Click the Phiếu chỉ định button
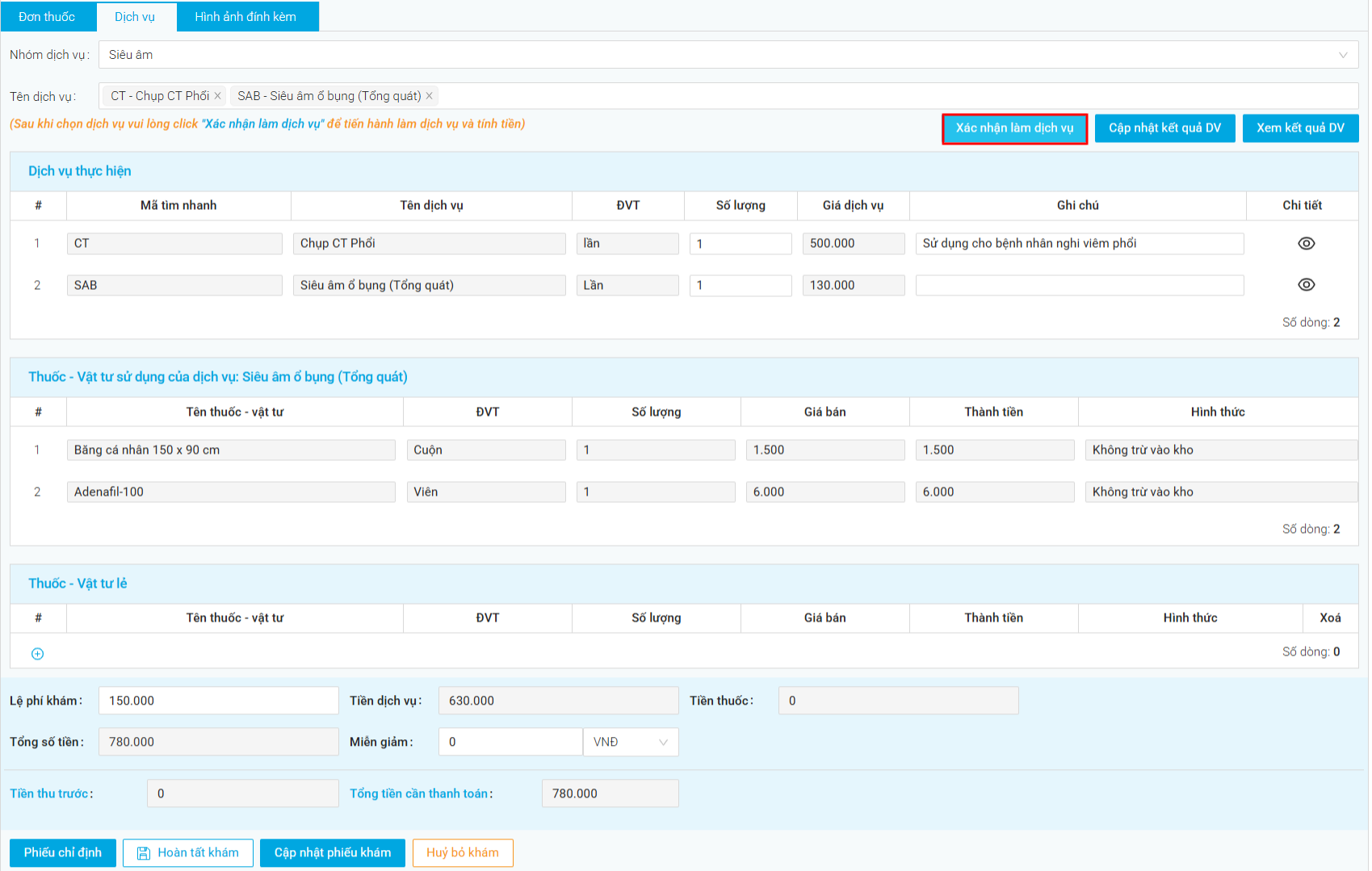1372x871 pixels. pos(63,853)
